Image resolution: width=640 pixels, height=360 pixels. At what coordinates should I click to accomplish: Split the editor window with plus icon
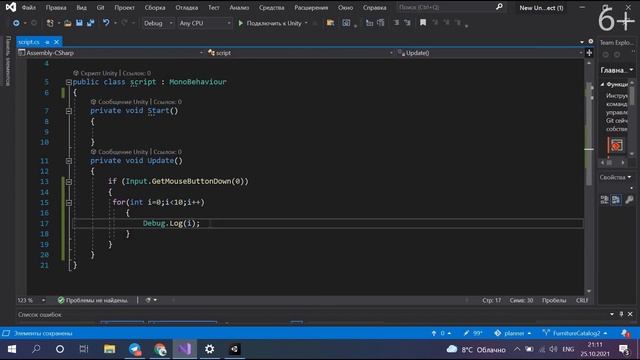(x=589, y=53)
